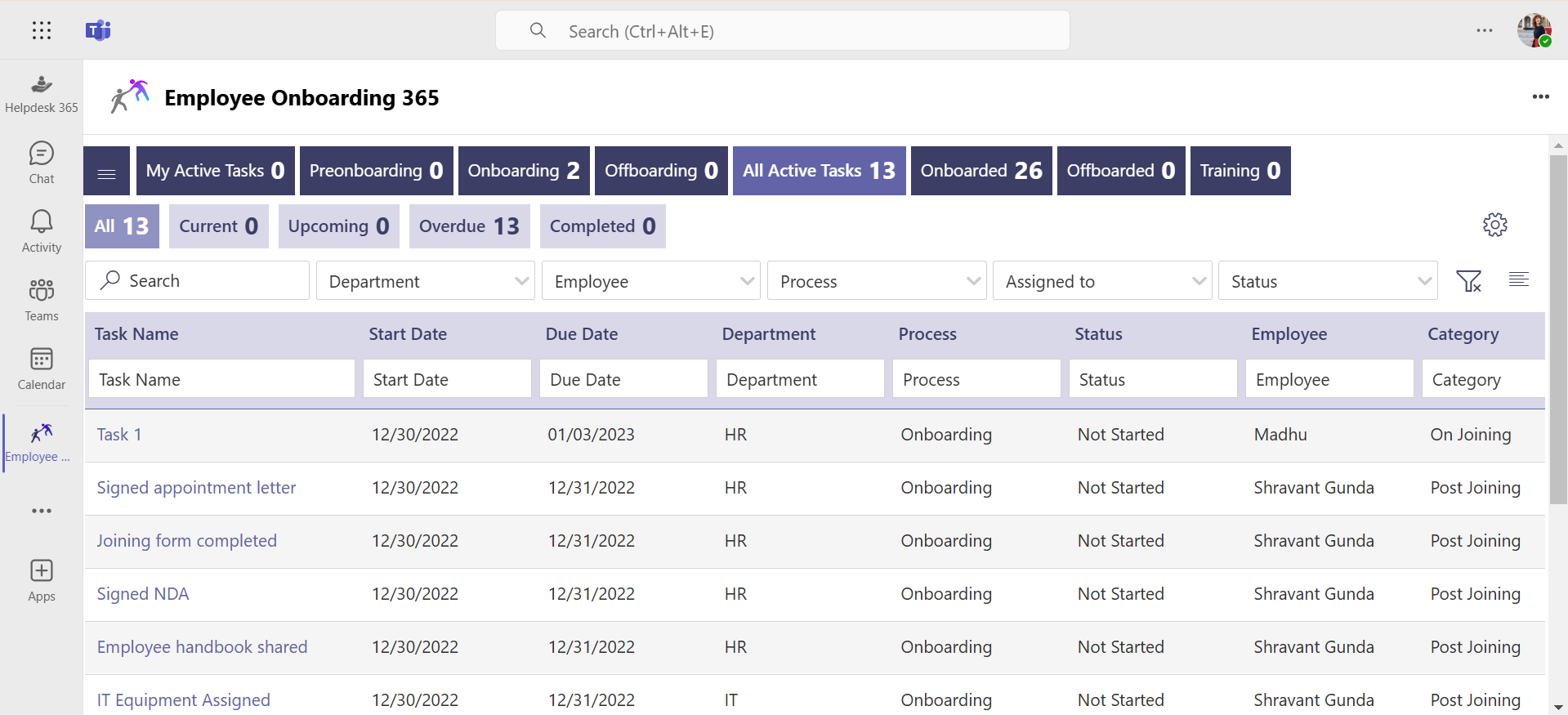The width and height of the screenshot is (1568, 715).
Task: Click the On Joining category cell
Action: [1471, 435]
